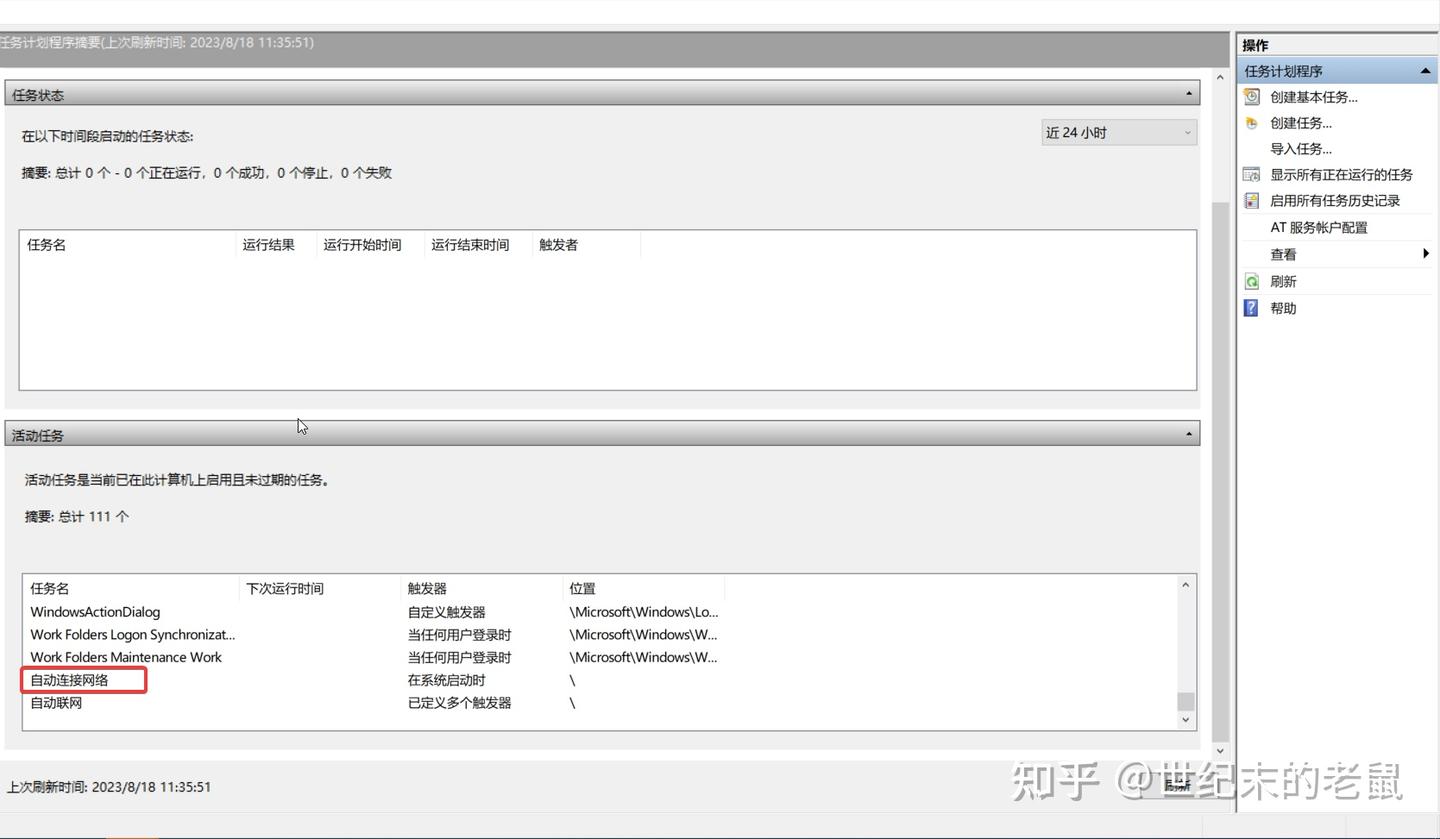Open help using the blue question mark icon
This screenshot has width=1440, height=839.
[1251, 307]
